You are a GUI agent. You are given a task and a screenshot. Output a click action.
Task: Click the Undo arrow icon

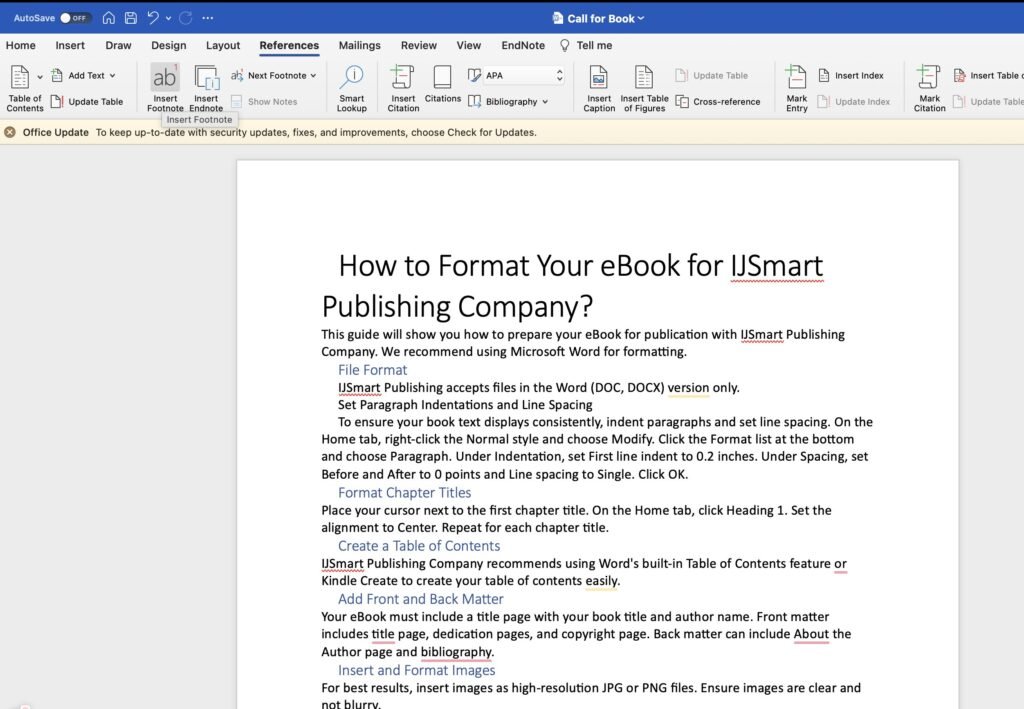pos(153,18)
